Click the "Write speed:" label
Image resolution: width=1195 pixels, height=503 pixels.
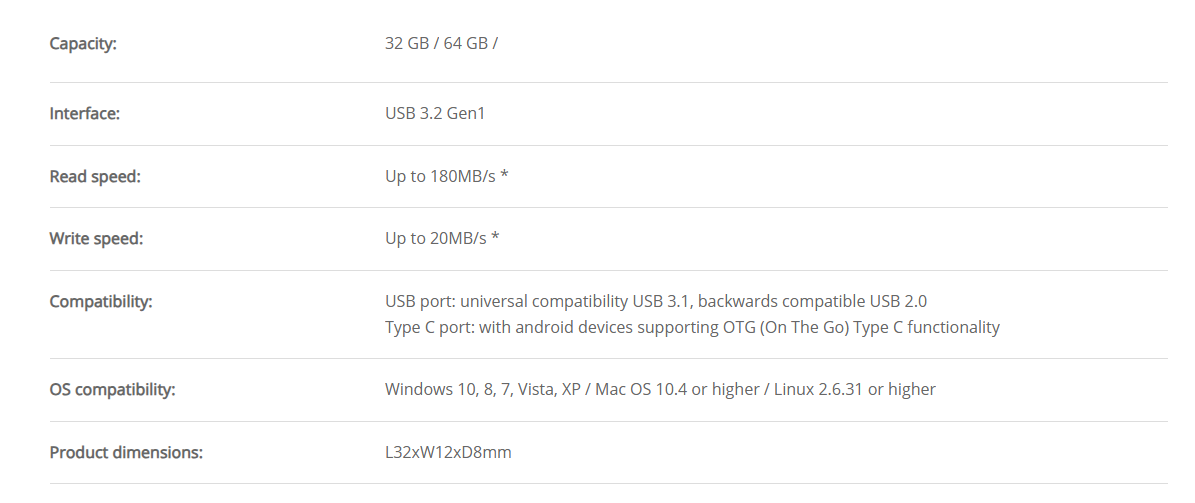pos(96,239)
